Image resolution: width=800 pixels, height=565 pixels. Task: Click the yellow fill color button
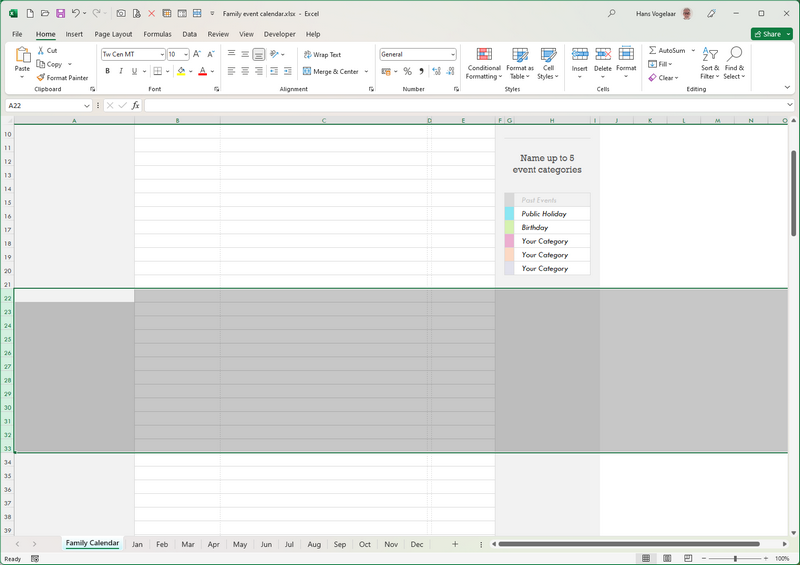(x=181, y=71)
